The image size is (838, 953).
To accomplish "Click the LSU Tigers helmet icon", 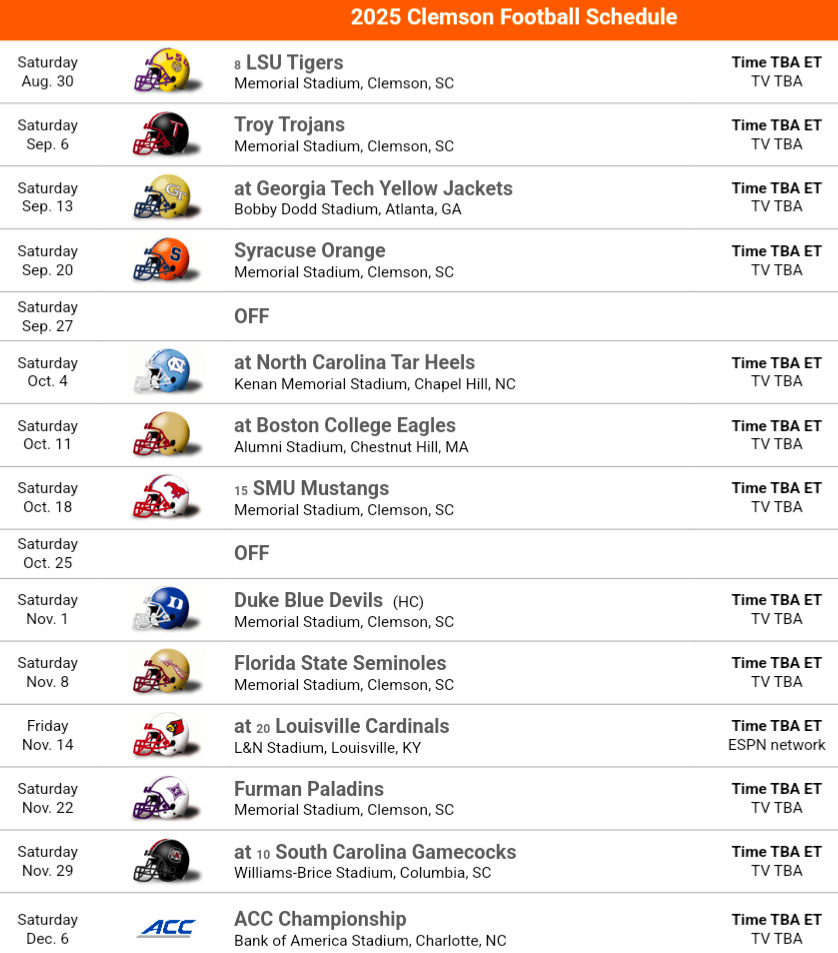I will click(x=162, y=71).
